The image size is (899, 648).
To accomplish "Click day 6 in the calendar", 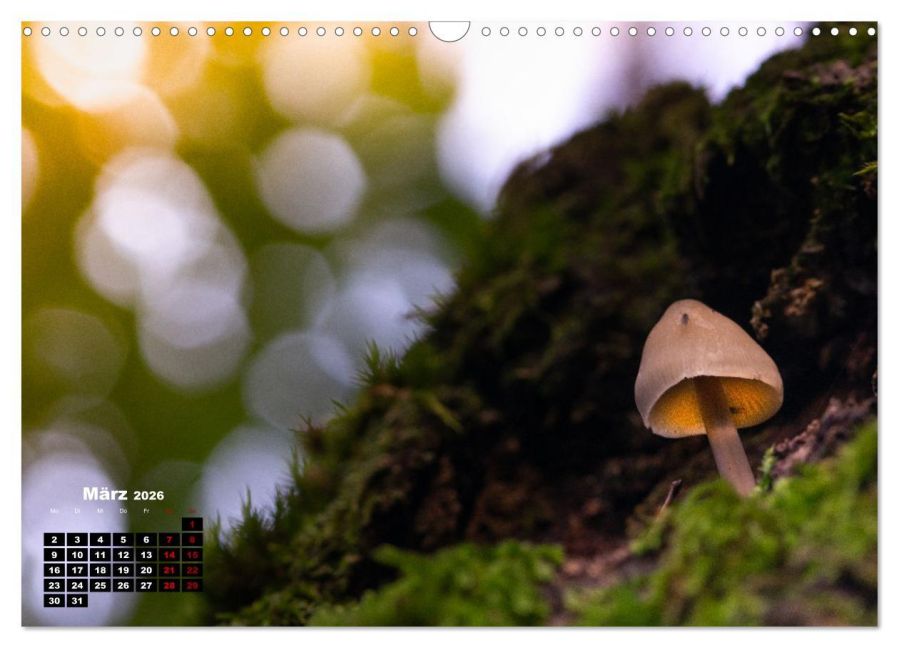I will 146,540.
